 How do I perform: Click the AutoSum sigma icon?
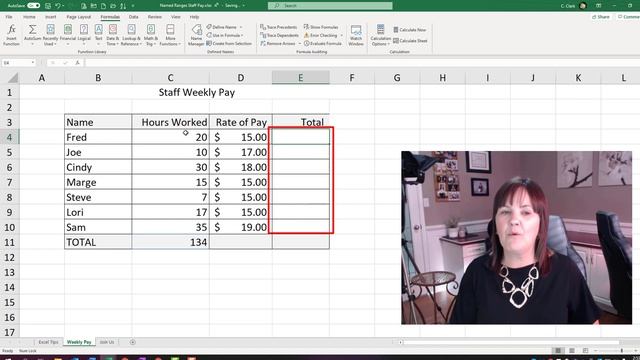click(32, 30)
